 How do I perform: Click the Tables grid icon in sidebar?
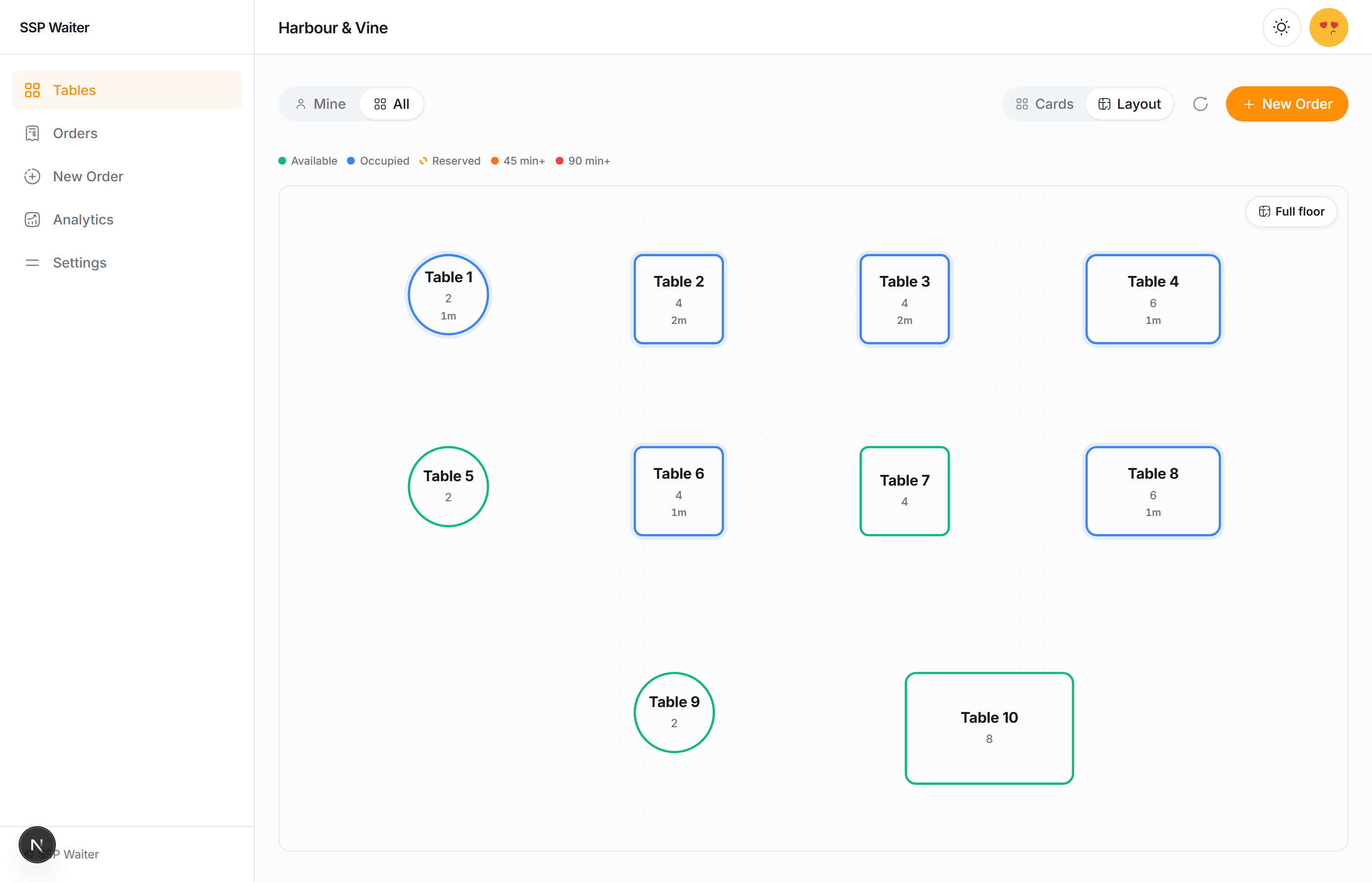(x=32, y=90)
